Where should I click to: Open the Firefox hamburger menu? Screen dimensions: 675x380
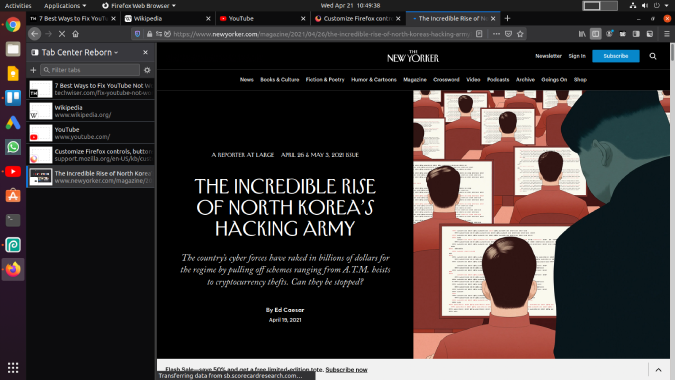666,34
